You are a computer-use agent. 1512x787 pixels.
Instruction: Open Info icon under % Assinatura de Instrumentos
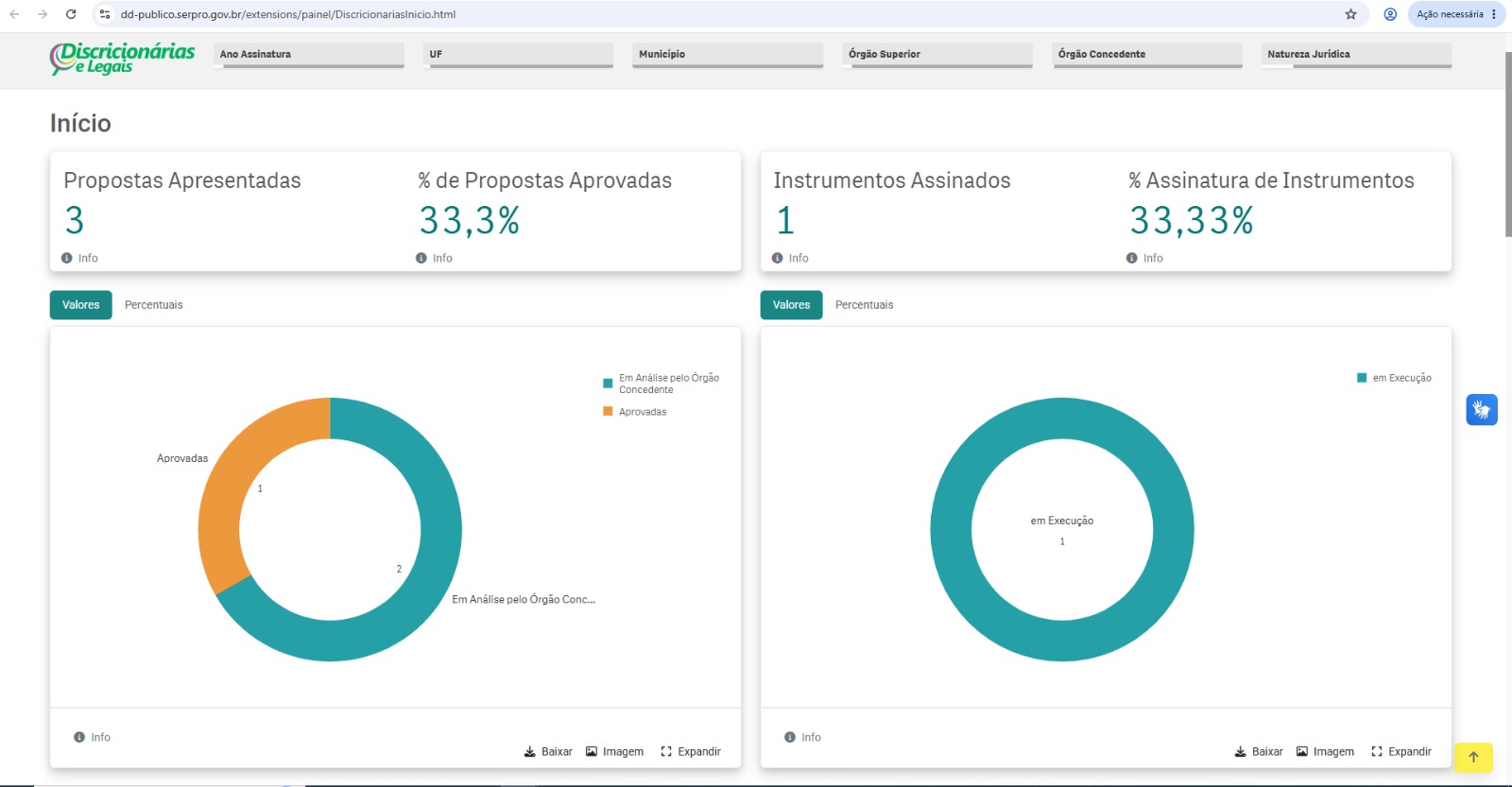pos(1132,258)
